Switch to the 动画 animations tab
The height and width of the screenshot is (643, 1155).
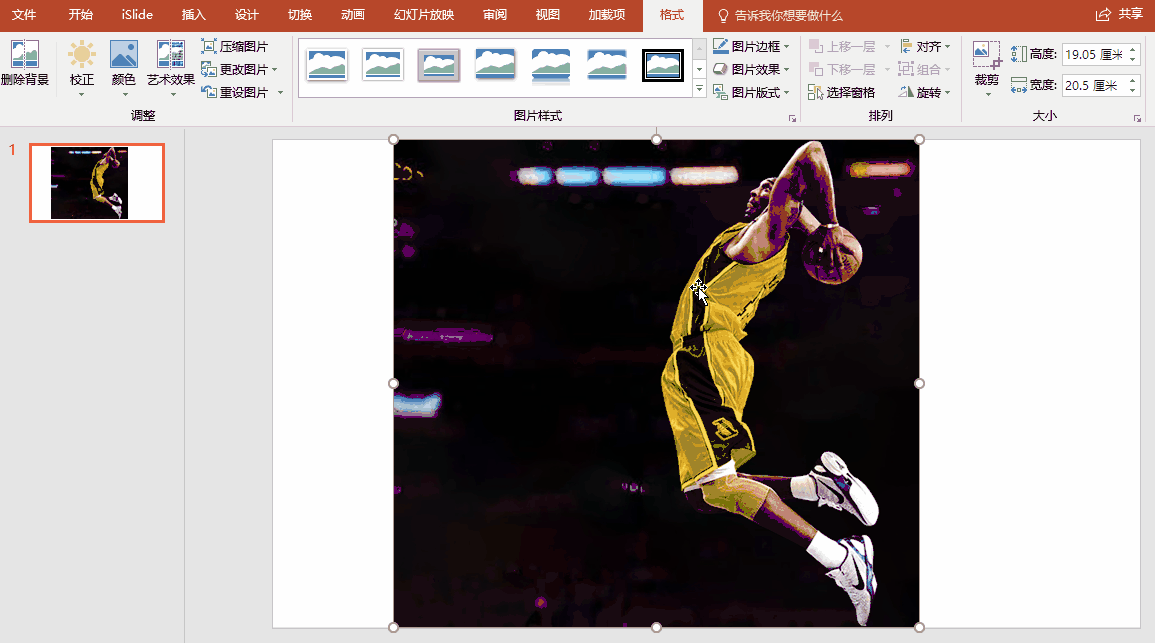coord(353,15)
